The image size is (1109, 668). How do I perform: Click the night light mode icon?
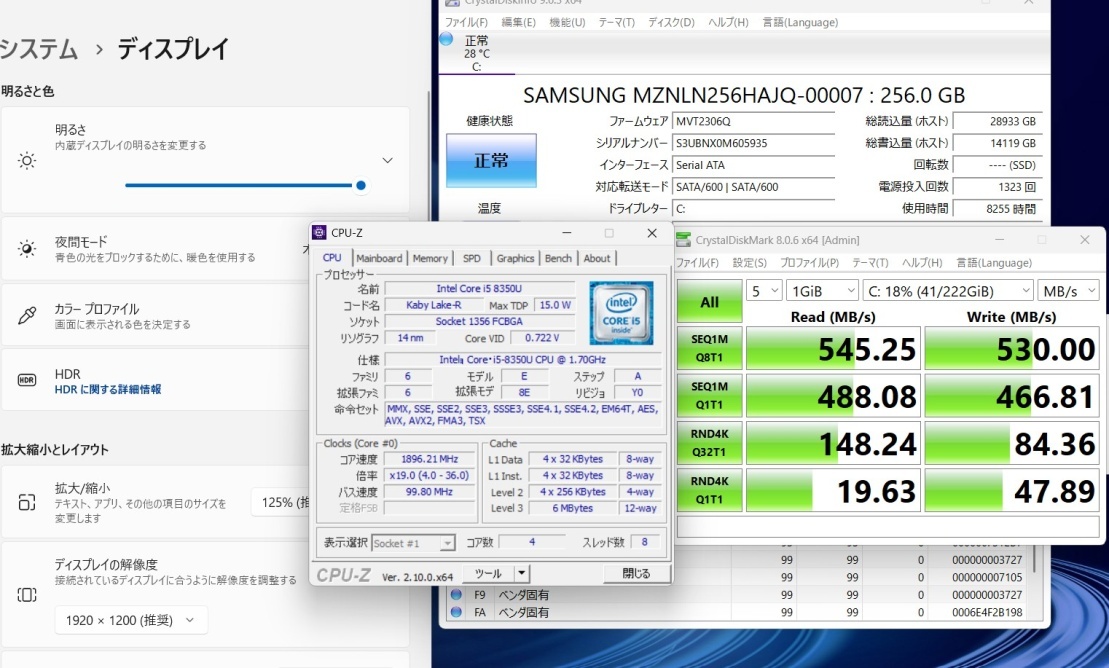[27, 248]
